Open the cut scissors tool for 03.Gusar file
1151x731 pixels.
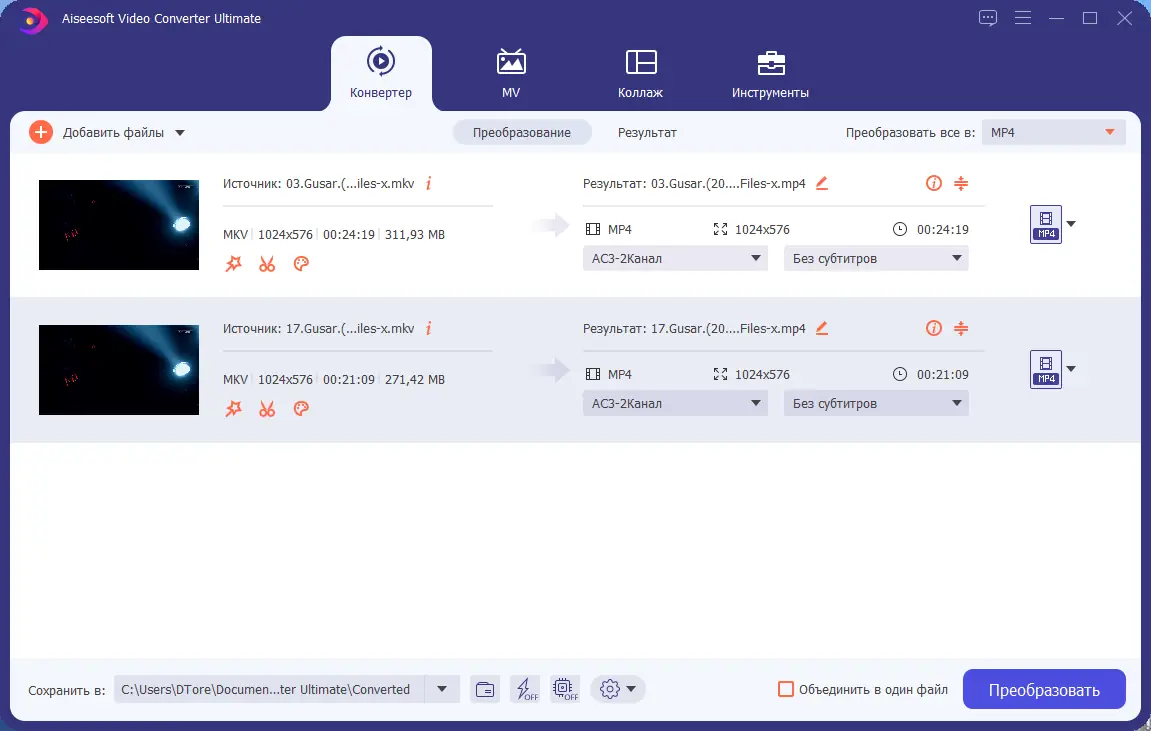[x=267, y=263]
